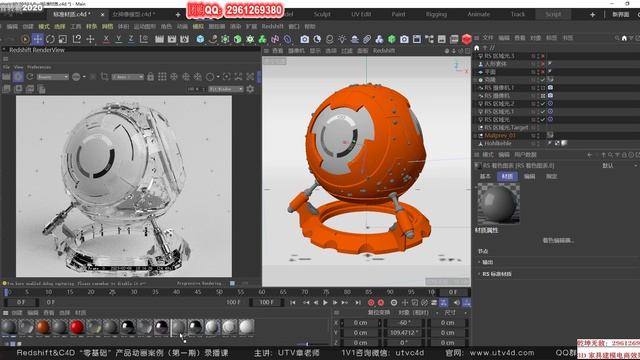Viewport: 640px width, 360px height.
Task: Open 默认 dropdown in attribute manager
Action: click(619, 166)
